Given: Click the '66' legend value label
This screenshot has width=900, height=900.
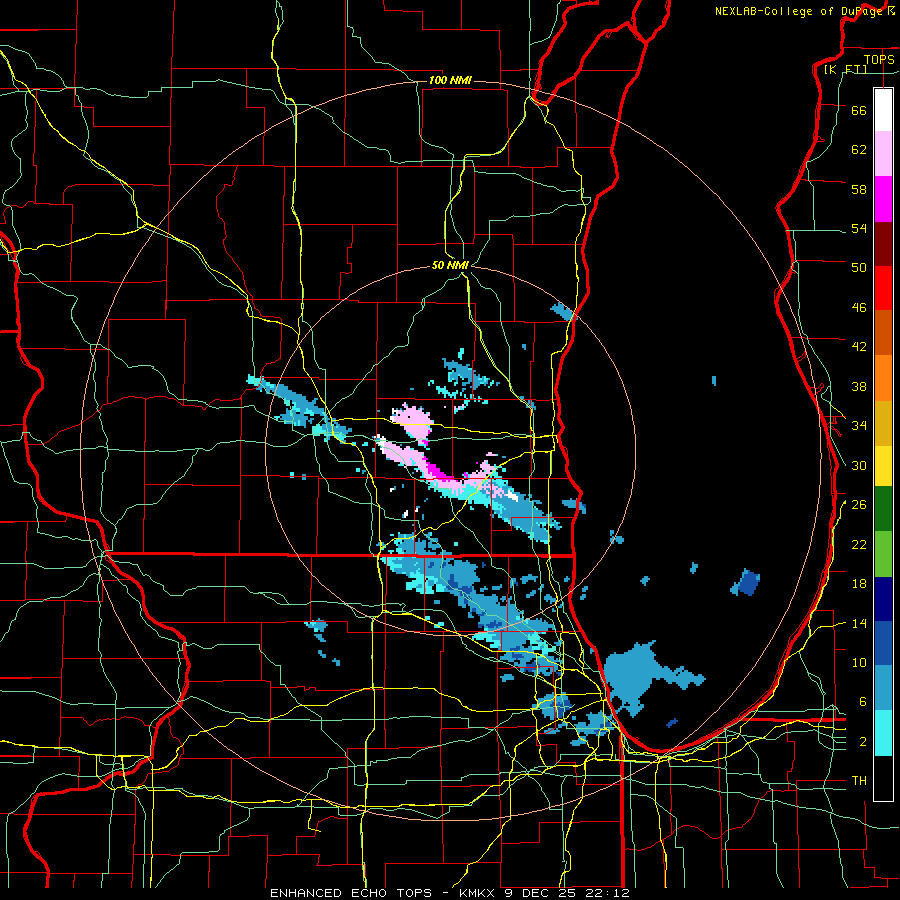Looking at the screenshot, I should coord(859,110).
